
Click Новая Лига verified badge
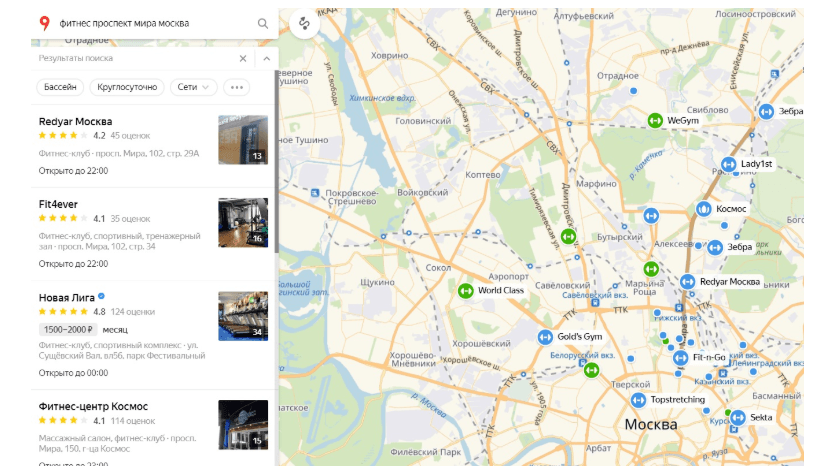tap(102, 296)
